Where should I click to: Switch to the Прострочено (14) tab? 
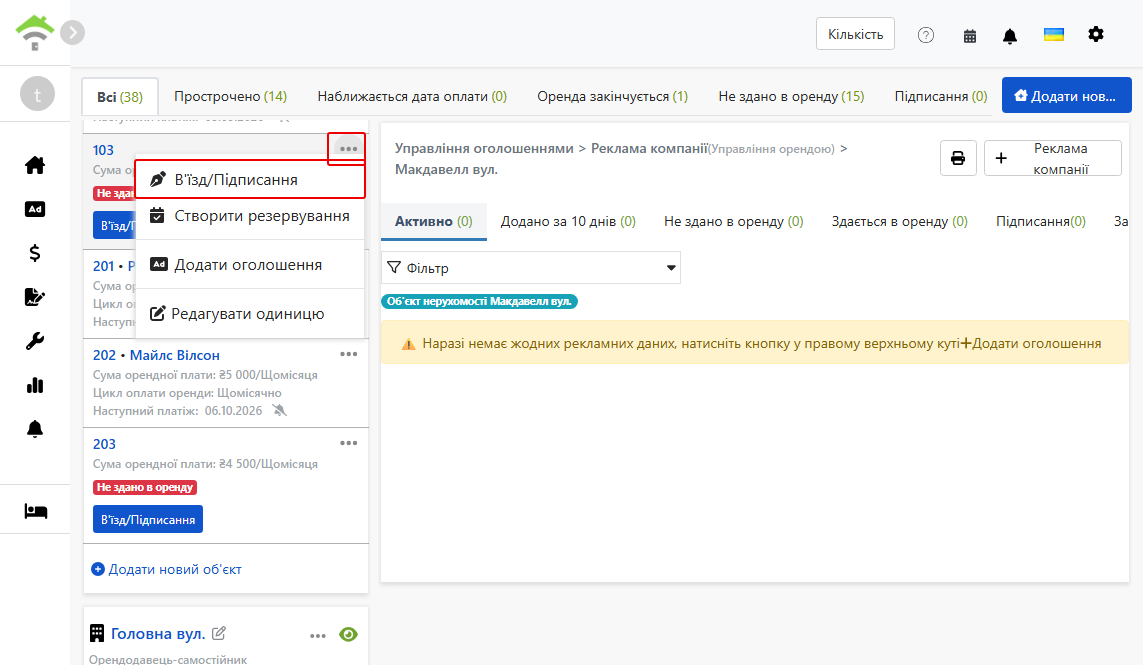230,96
